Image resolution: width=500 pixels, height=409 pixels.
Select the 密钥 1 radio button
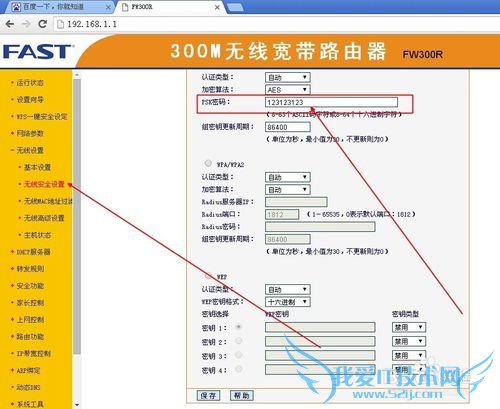(x=238, y=327)
